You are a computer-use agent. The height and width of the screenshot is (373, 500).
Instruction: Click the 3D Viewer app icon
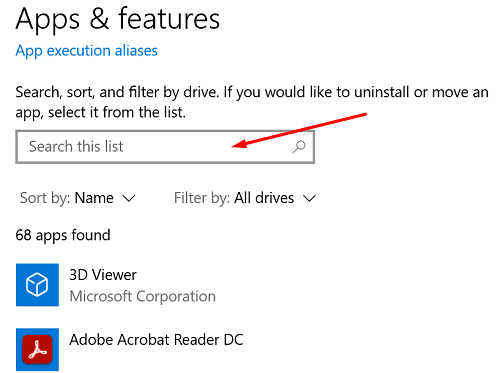tap(37, 285)
